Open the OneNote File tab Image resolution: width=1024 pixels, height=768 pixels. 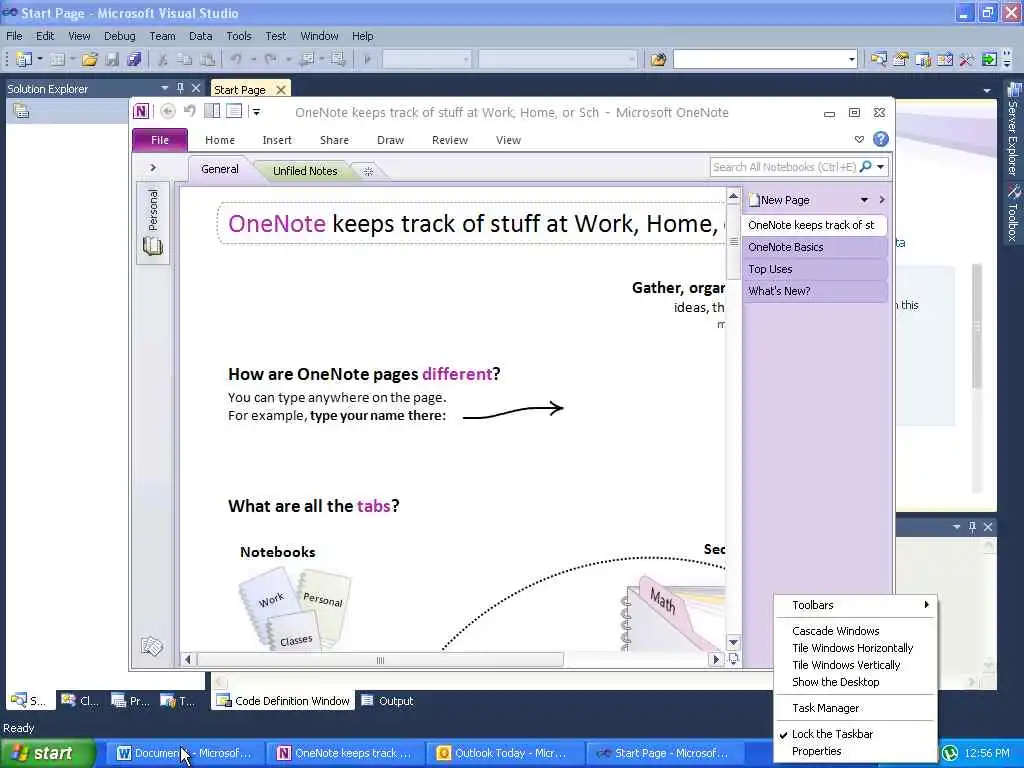[x=160, y=140]
